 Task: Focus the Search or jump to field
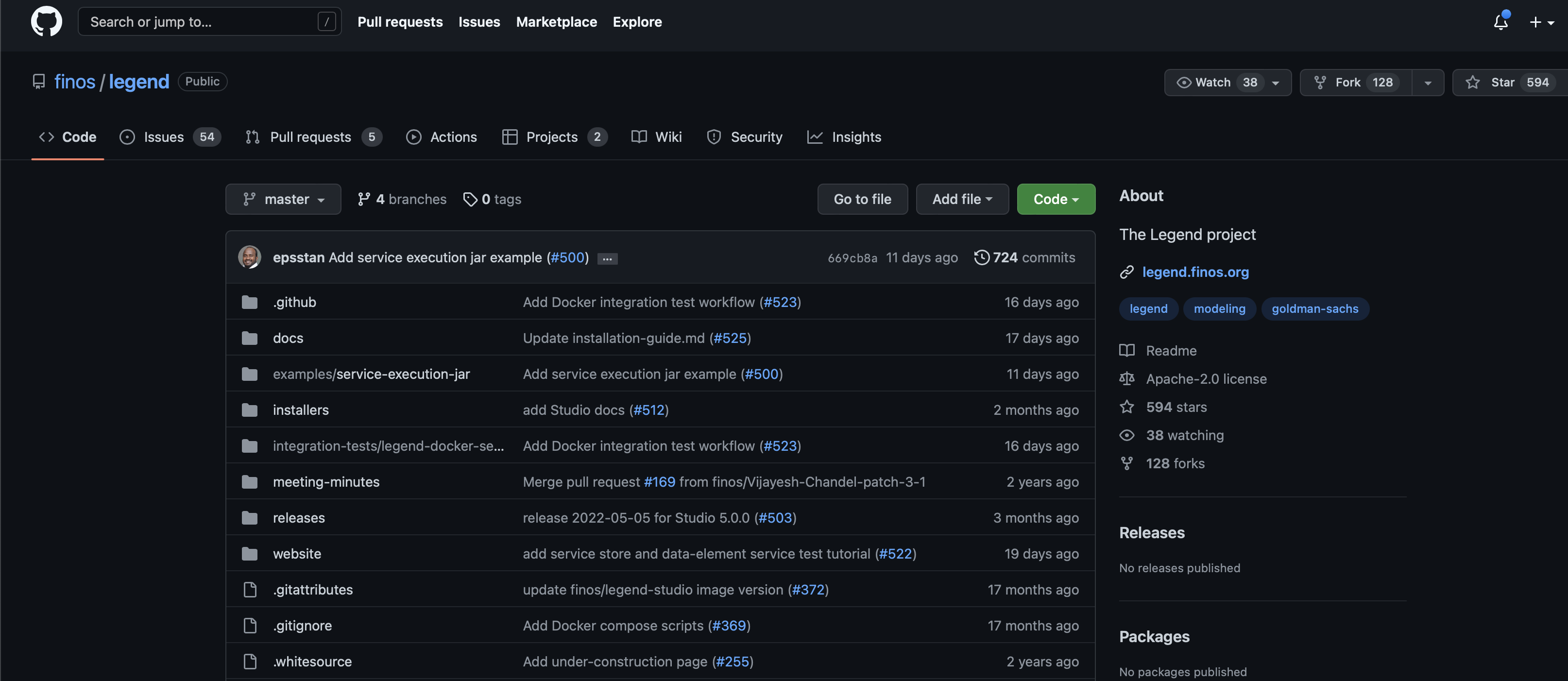(x=209, y=21)
